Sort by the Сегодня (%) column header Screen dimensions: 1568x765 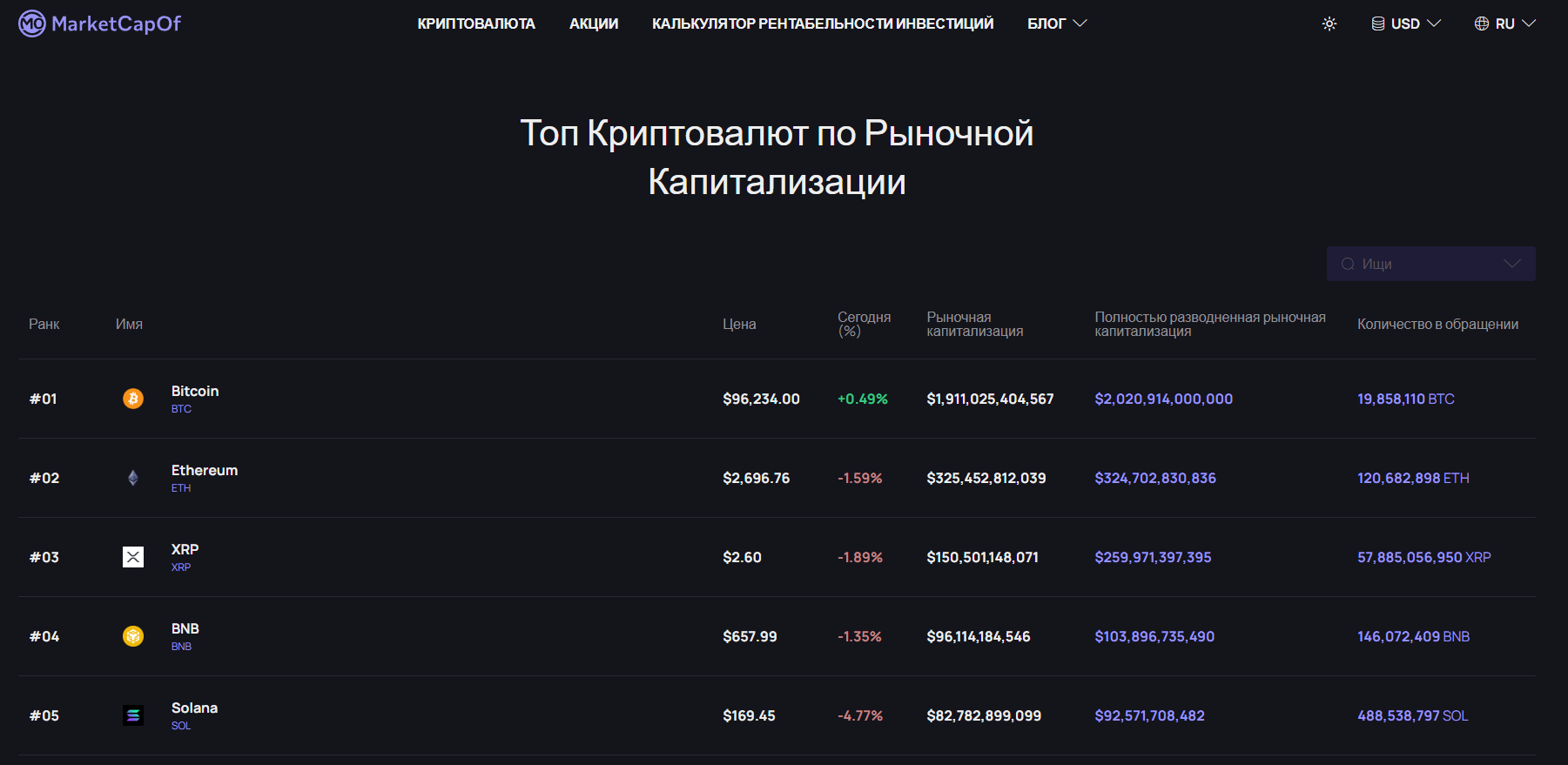tap(864, 324)
